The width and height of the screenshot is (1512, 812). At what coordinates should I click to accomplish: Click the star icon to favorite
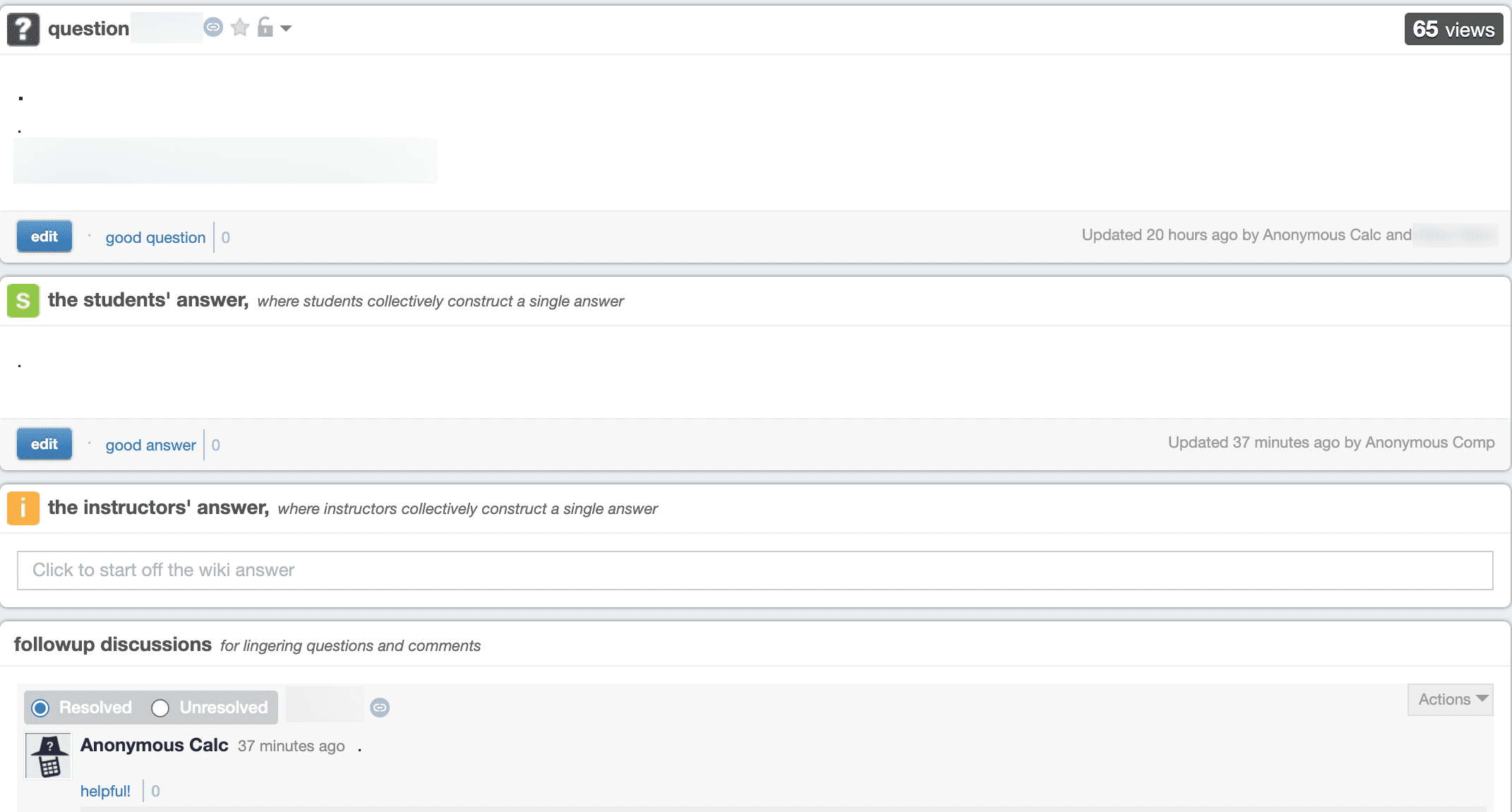[240, 27]
